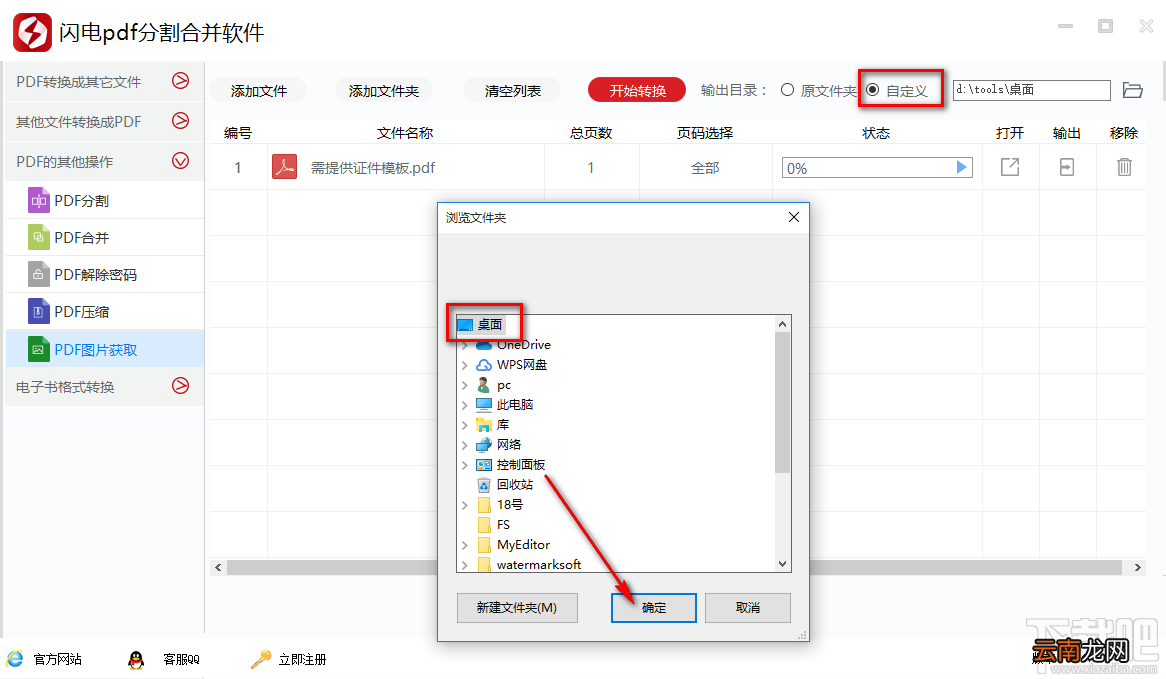Click 全部 page selection for row 1
Image resolution: width=1166 pixels, height=679 pixels.
pyautogui.click(x=705, y=168)
